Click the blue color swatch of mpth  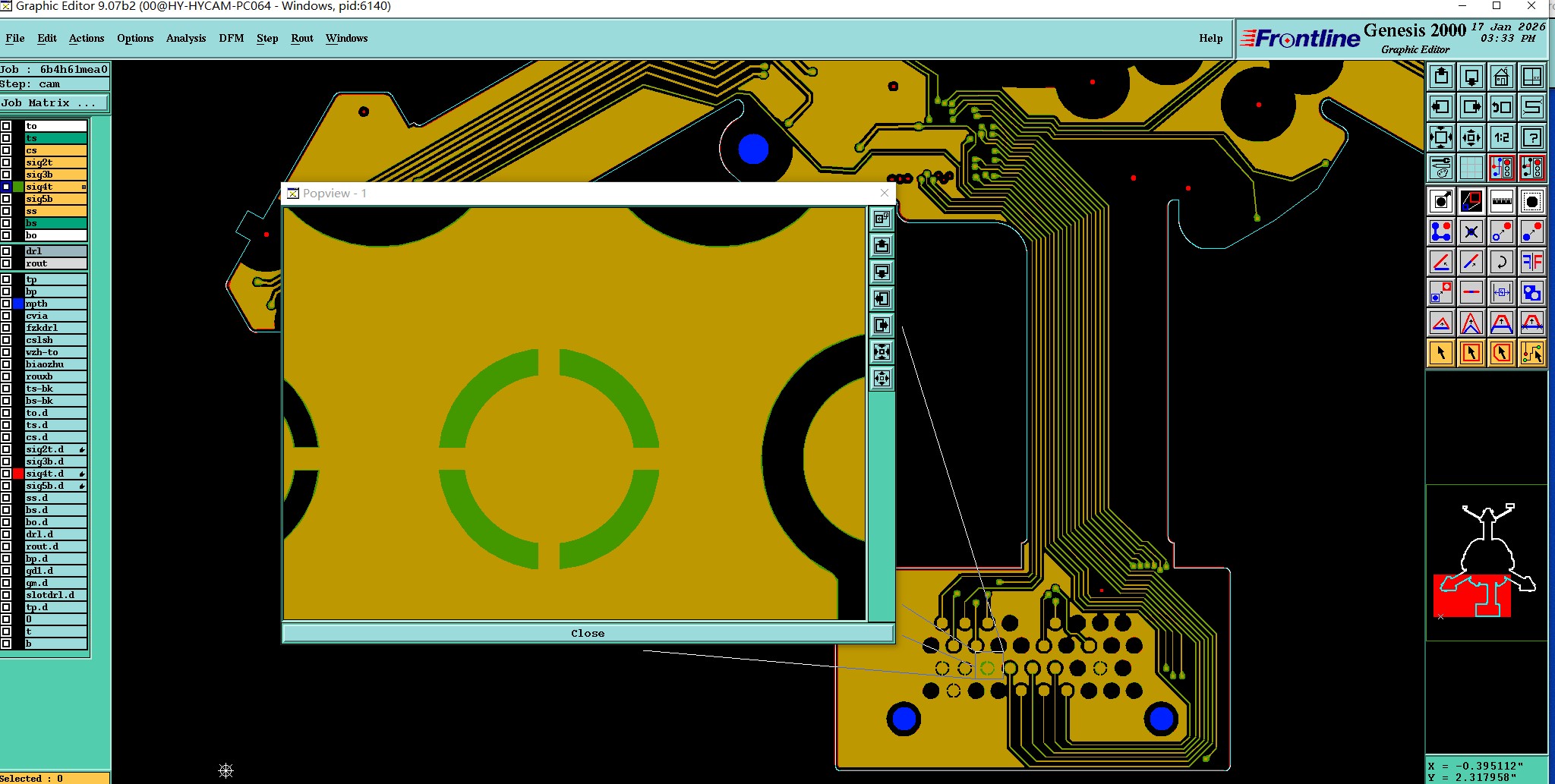click(18, 304)
